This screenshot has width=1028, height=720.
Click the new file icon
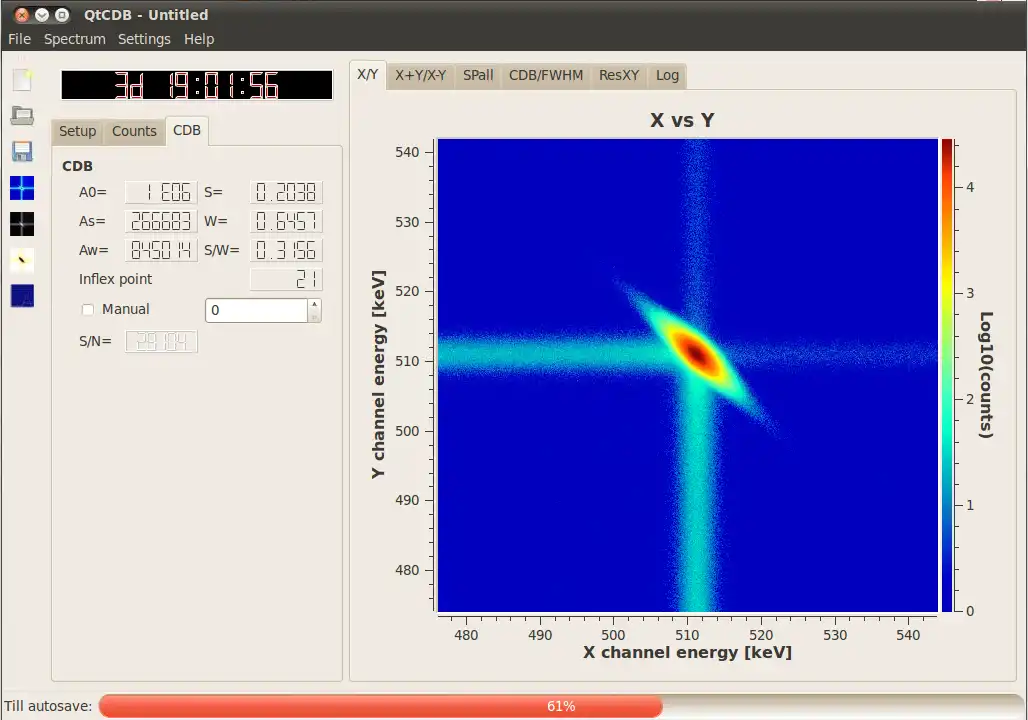tap(22, 80)
